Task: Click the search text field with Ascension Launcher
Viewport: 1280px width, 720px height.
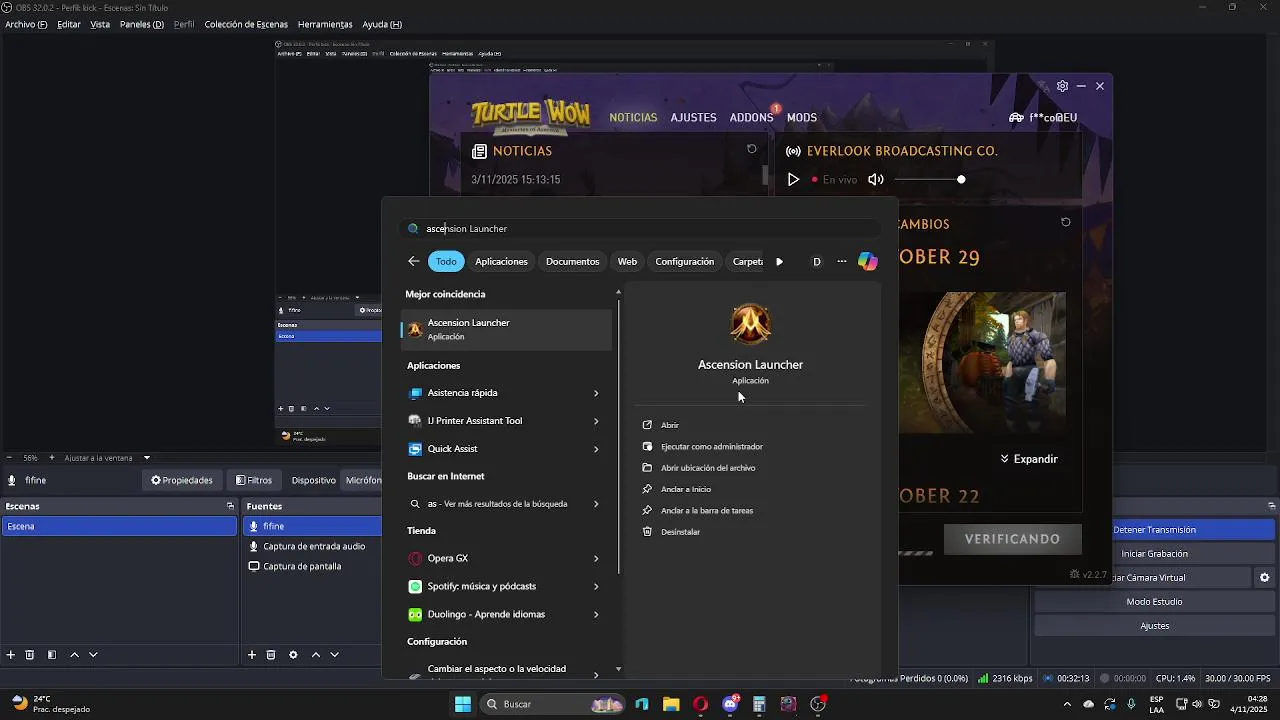Action: coord(640,228)
